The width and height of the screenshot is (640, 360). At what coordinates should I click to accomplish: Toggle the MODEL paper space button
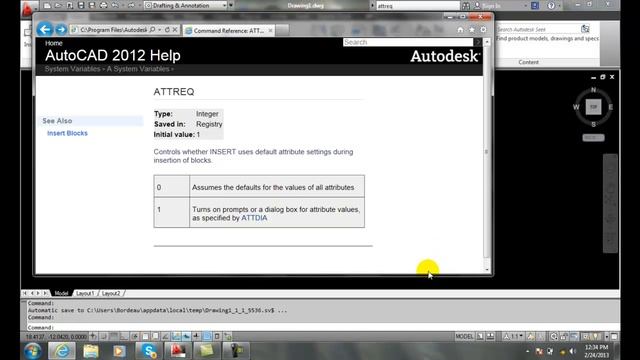pos(464,336)
